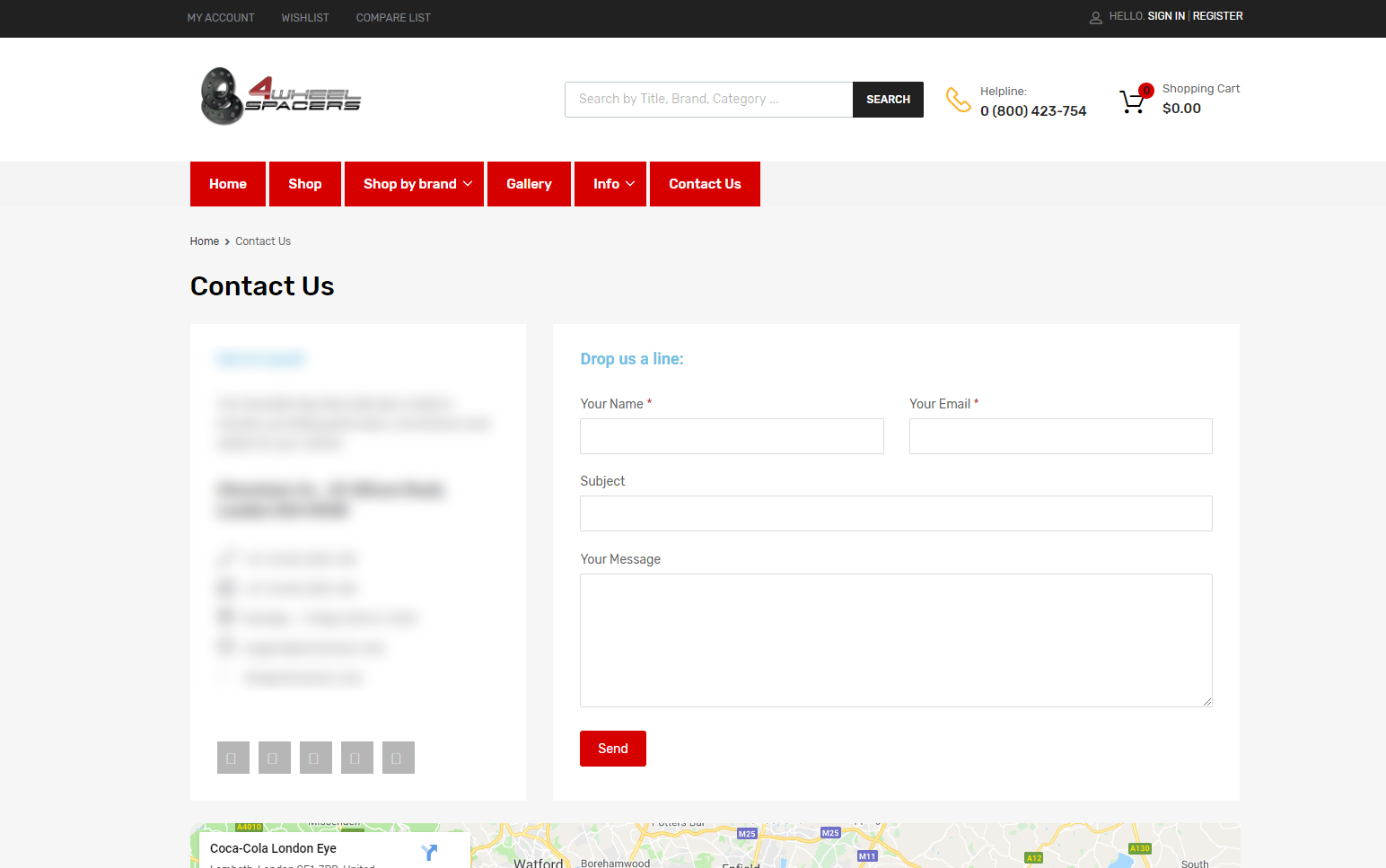Viewport: 1386px width, 868px height.
Task: Click the 4 Wheel Spacers logo
Action: pos(280,96)
